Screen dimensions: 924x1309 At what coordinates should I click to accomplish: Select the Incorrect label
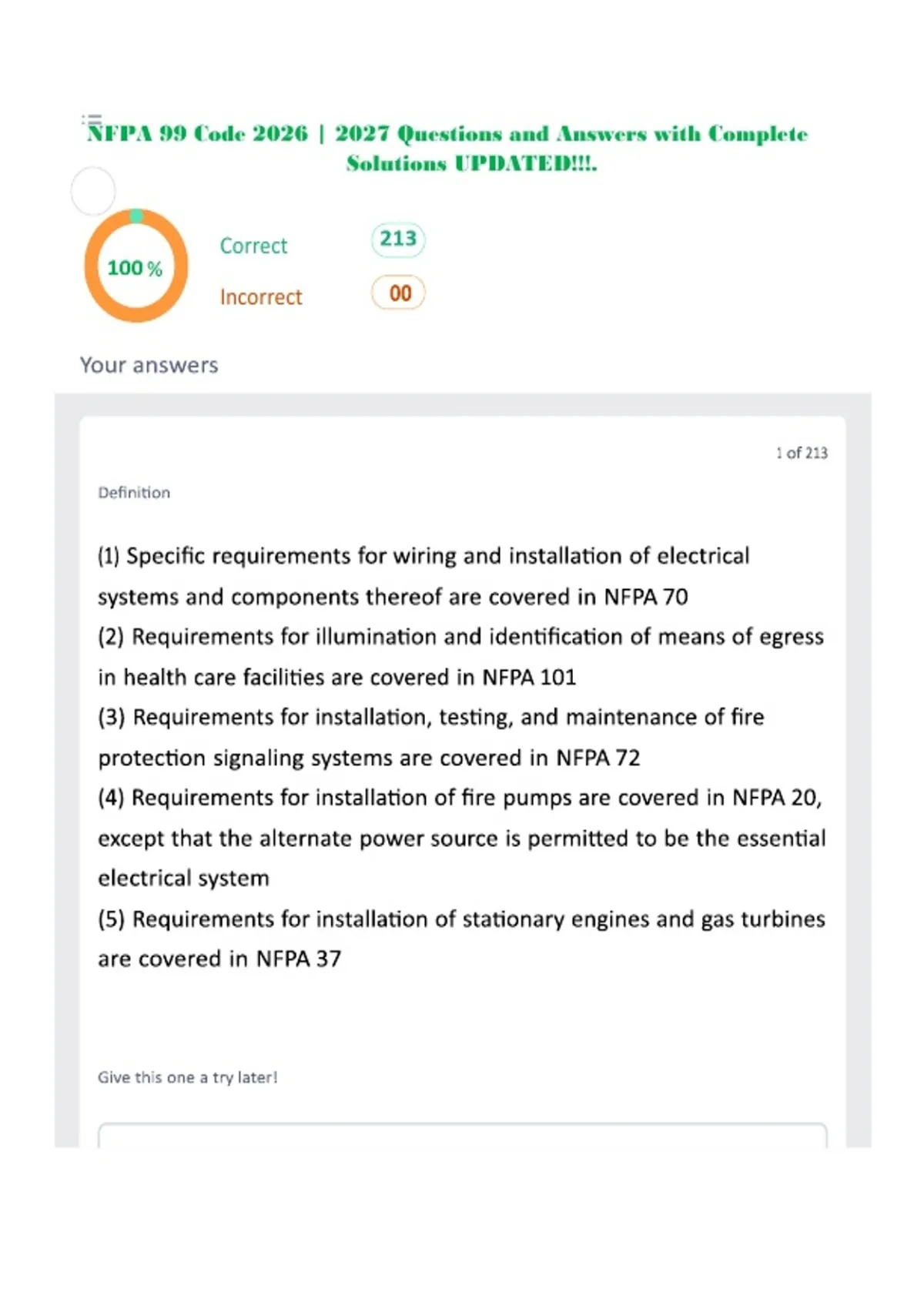coord(261,297)
